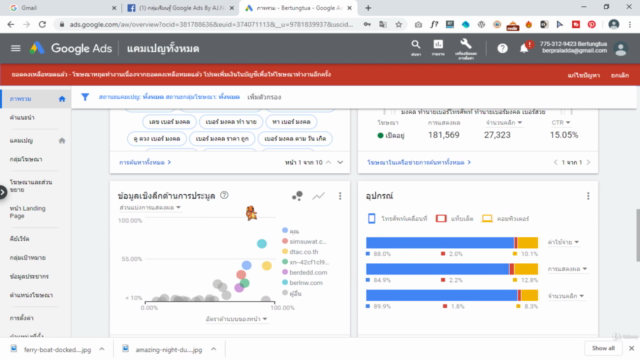Open auction insights card three-dot menu
The width and height of the screenshot is (640, 360).
340,196
